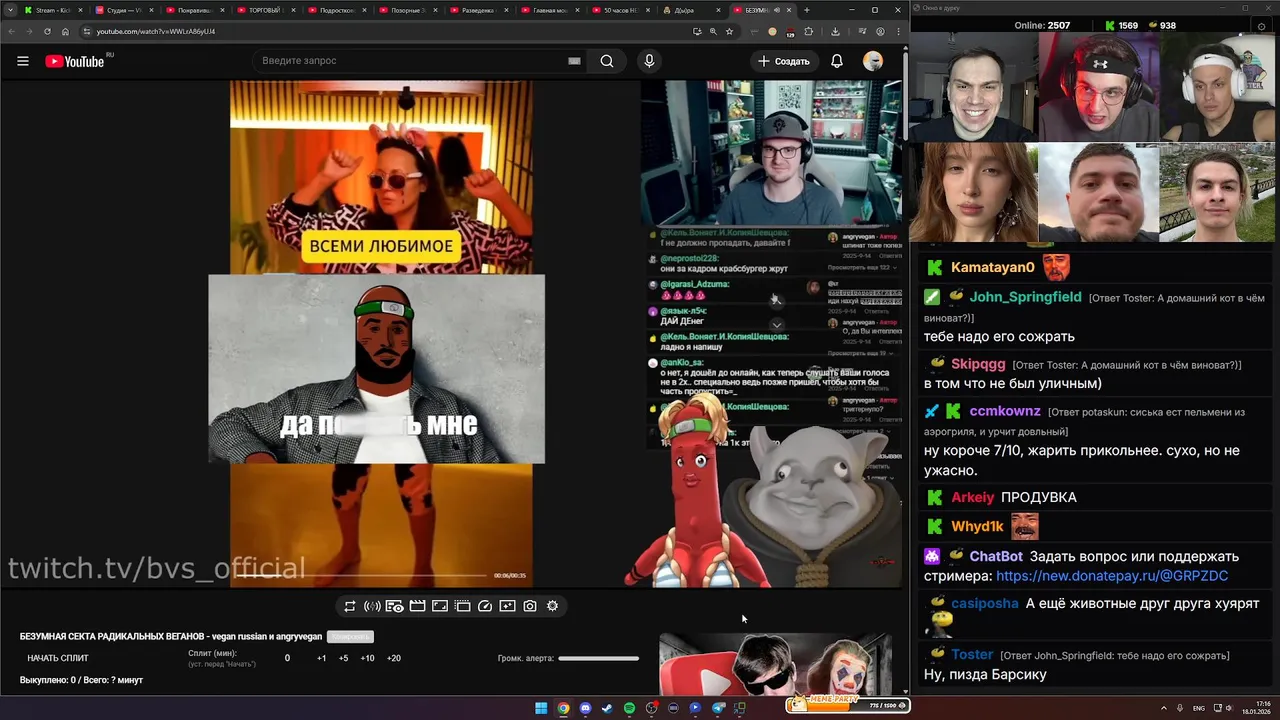Mute the tab via speaker icon on БЕЗУМНАЯ tab
The image size is (1280, 720).
pos(777,10)
